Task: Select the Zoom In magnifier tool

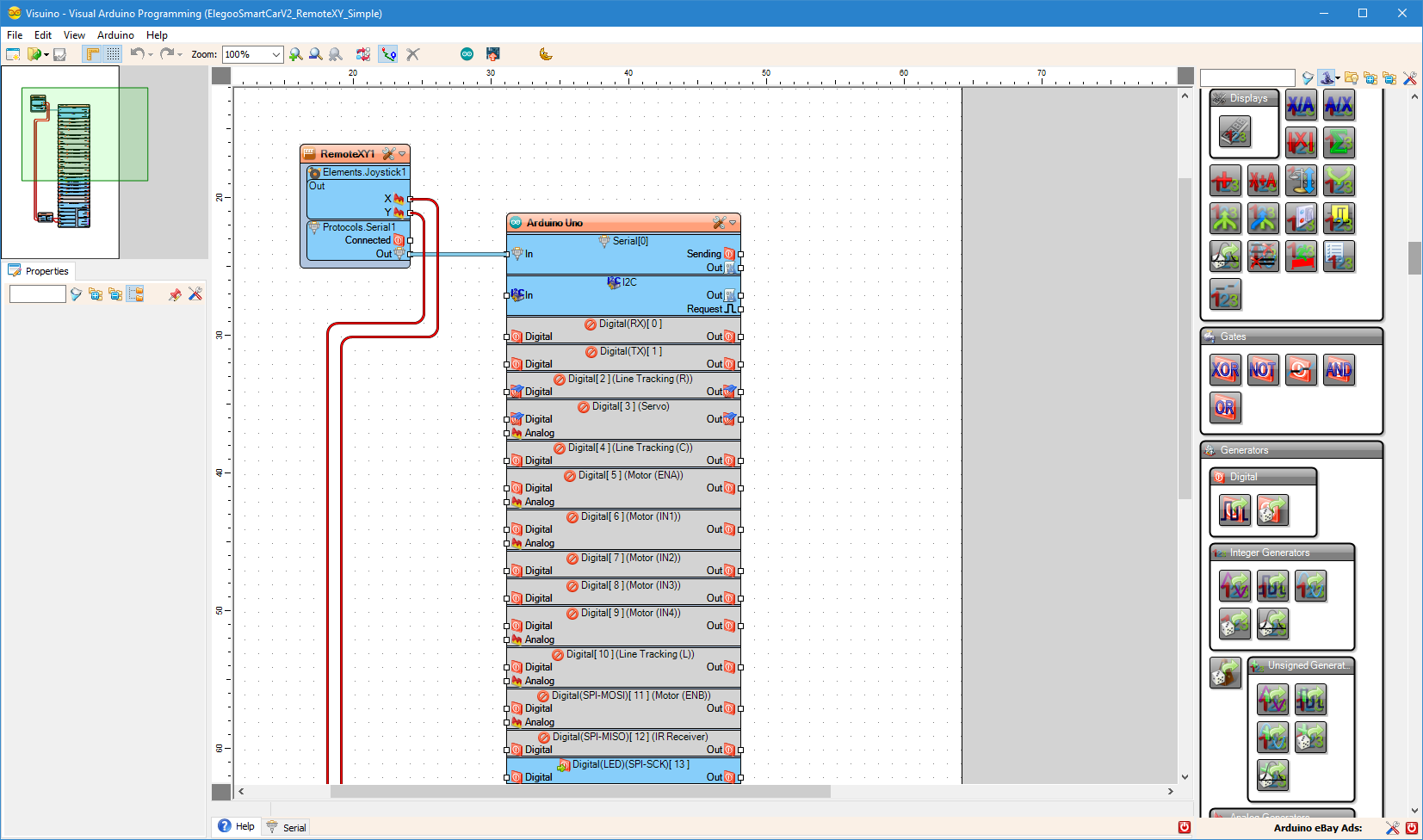Action: [296, 54]
